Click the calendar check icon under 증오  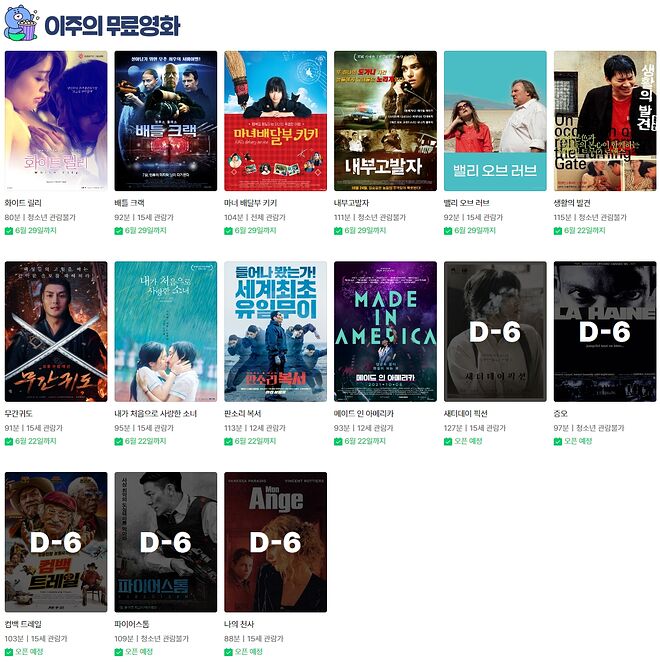(x=558, y=442)
